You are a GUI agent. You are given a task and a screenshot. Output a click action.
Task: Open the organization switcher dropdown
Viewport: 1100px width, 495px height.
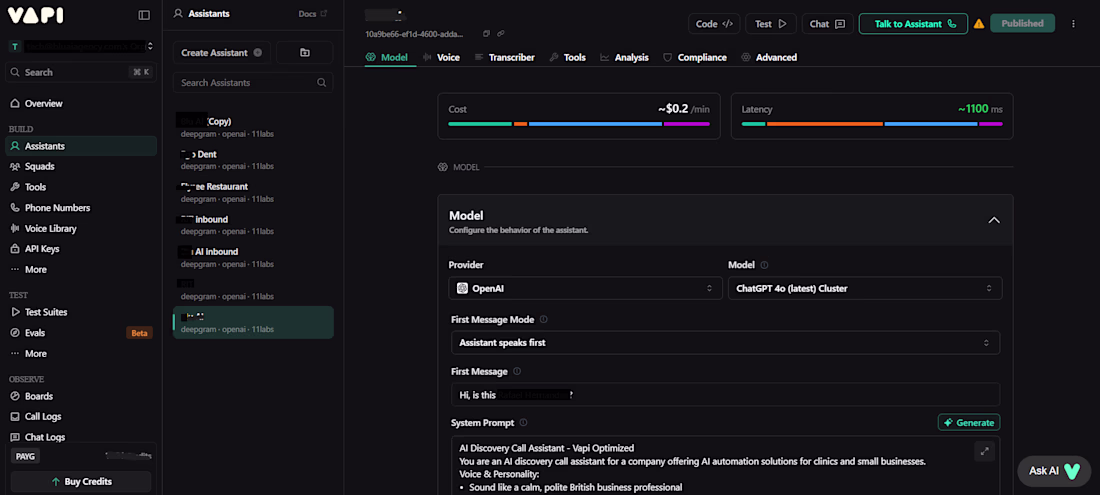pyautogui.click(x=81, y=47)
